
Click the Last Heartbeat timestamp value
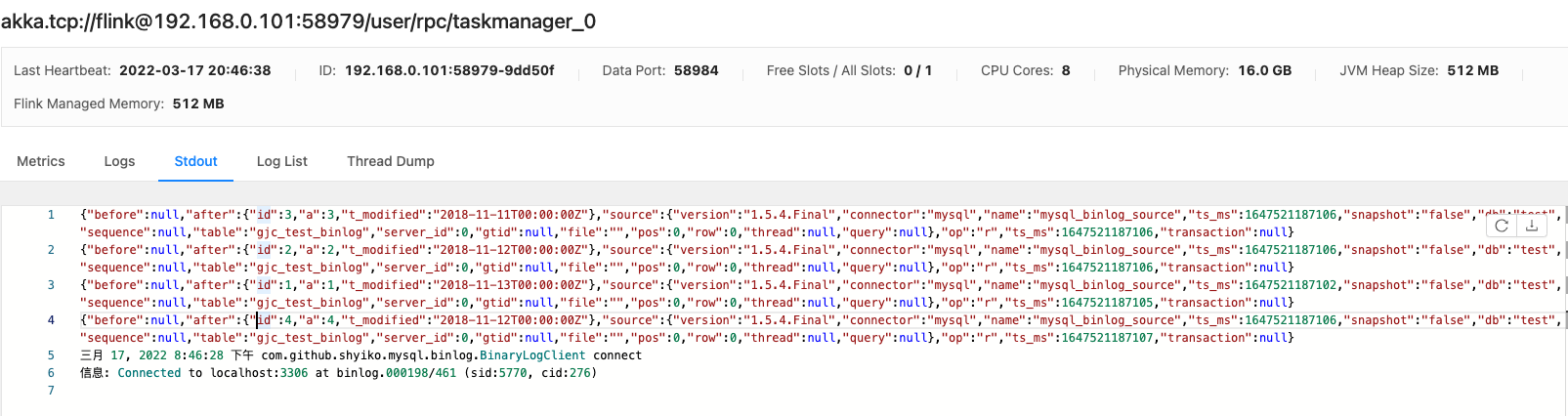(194, 70)
